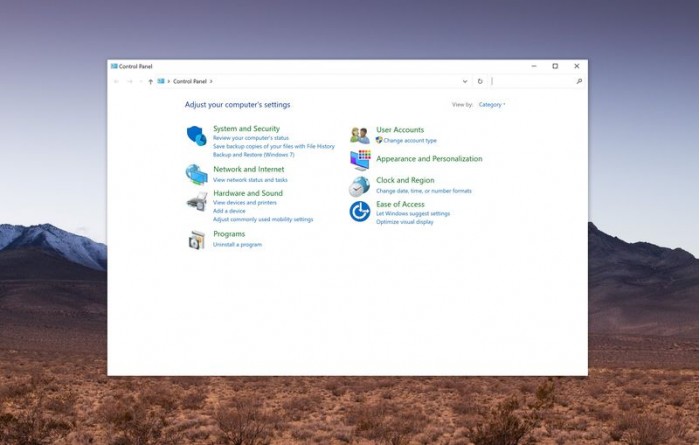Open the Hardware and Sound printer icon
The width and height of the screenshot is (700, 445).
196,201
